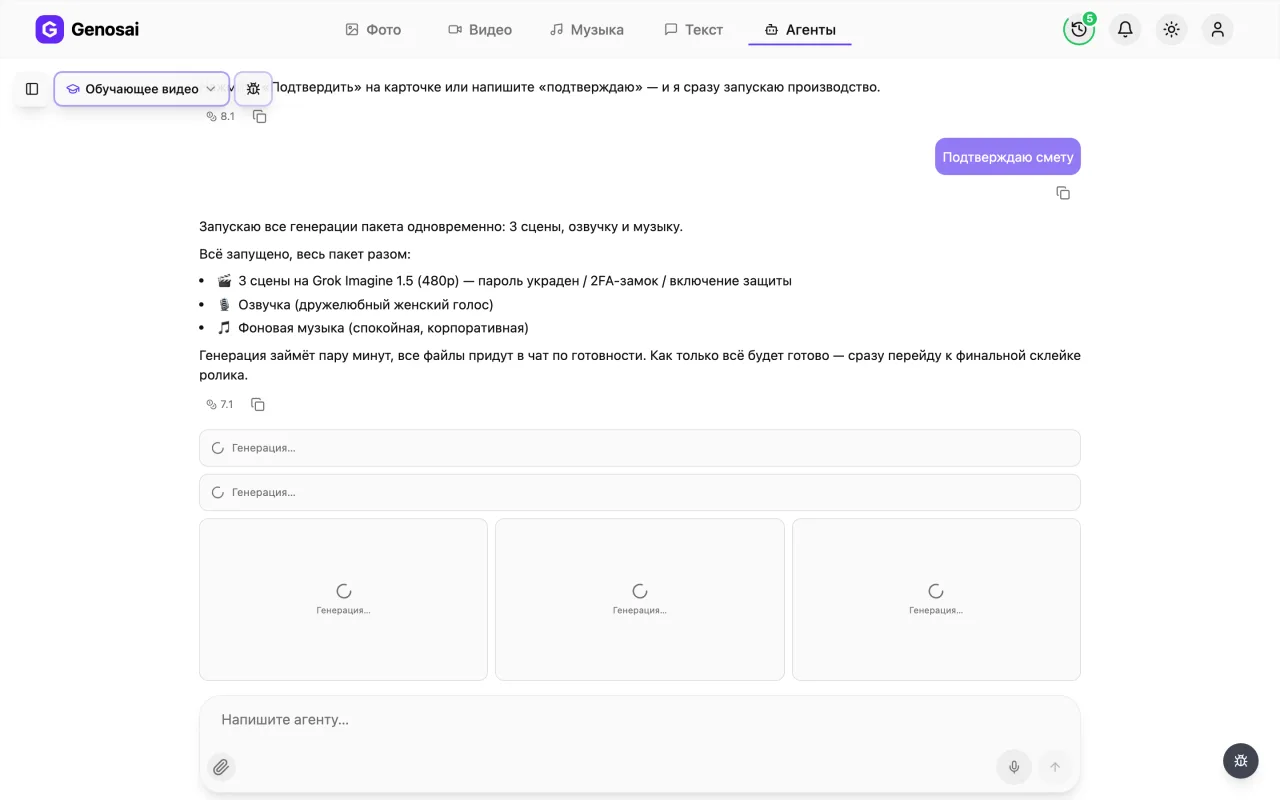Copy the agent reply marked 7.1
This screenshot has width=1280, height=800.
coord(258,405)
